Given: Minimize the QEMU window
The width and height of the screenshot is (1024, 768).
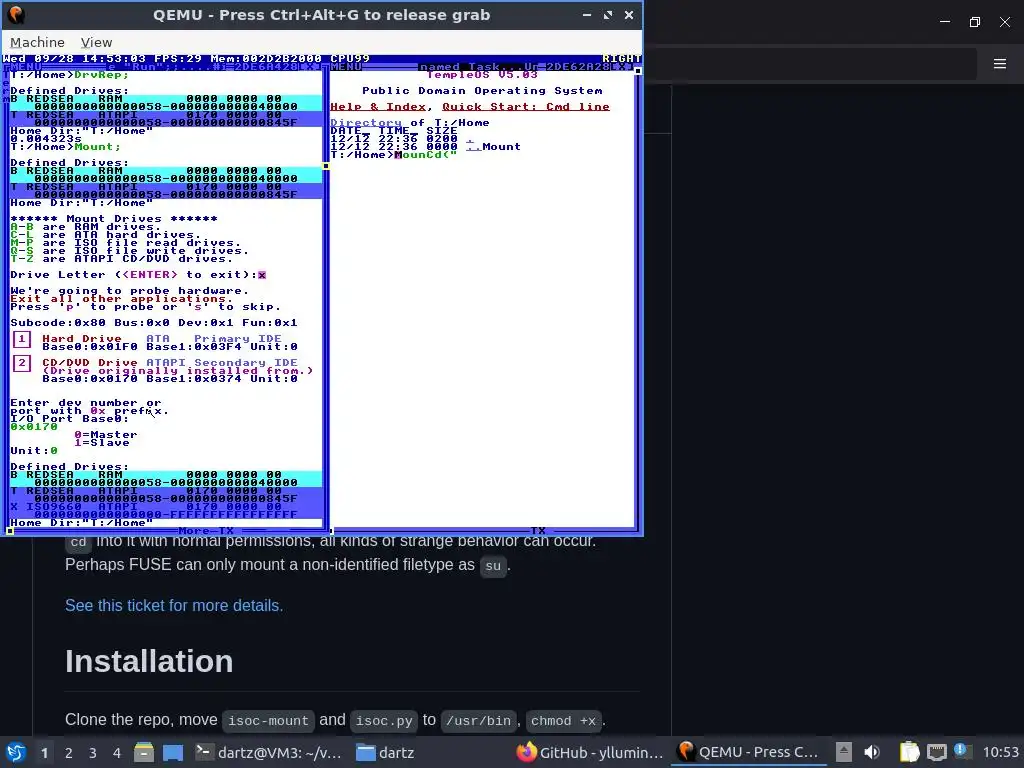Looking at the screenshot, I should [586, 14].
